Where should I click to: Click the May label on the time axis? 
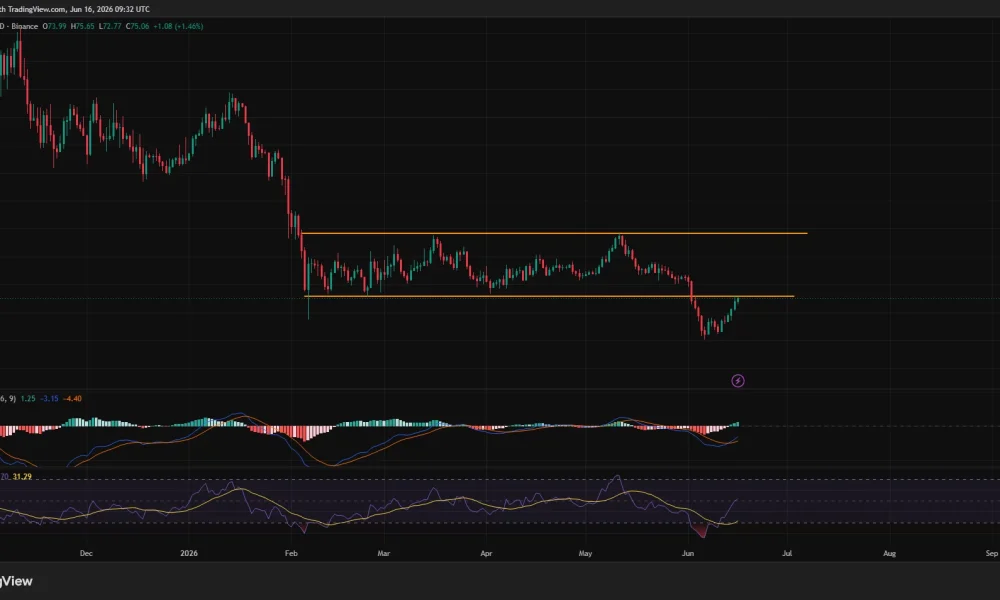click(x=585, y=553)
